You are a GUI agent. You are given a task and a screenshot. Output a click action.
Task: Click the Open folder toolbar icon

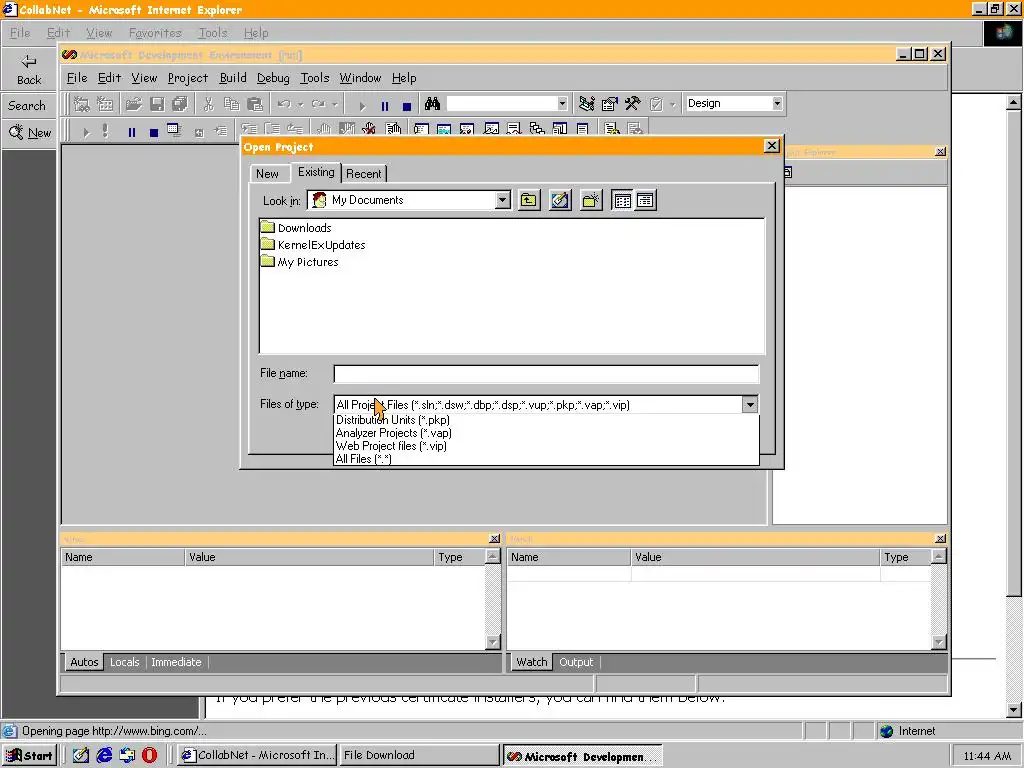(x=134, y=104)
